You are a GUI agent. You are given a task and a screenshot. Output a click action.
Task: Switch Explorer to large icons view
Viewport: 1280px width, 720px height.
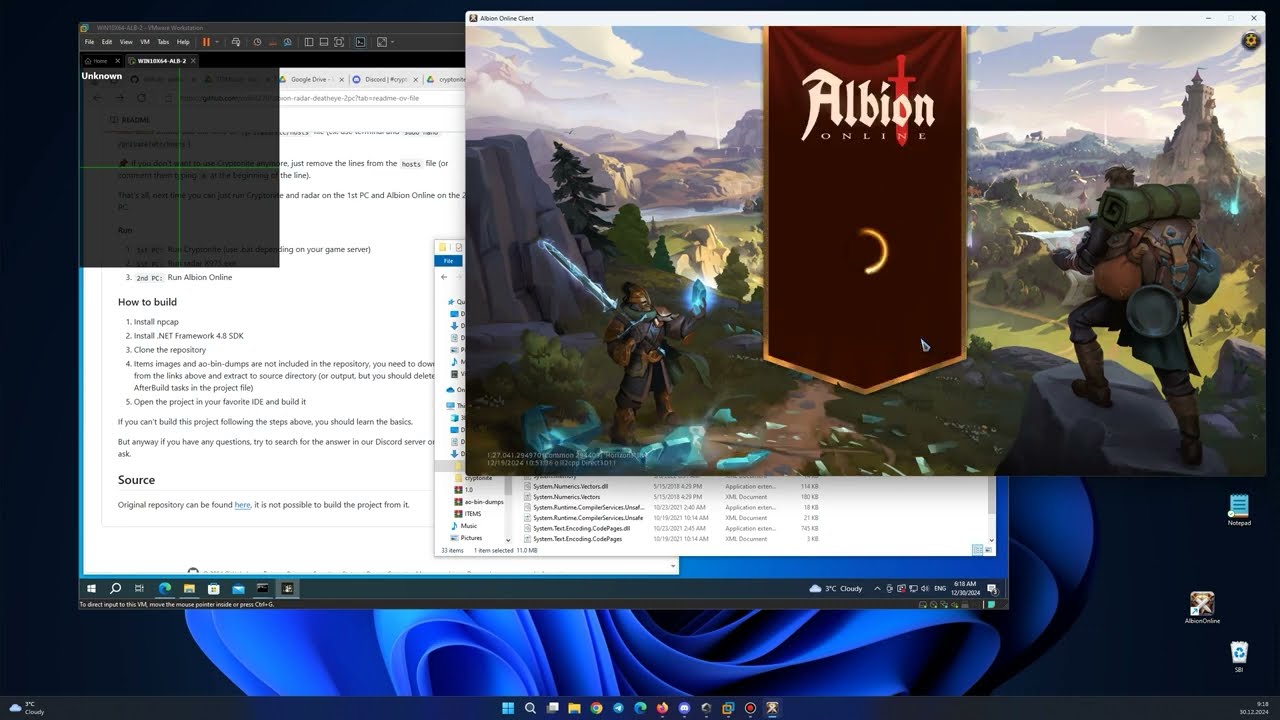(987, 550)
